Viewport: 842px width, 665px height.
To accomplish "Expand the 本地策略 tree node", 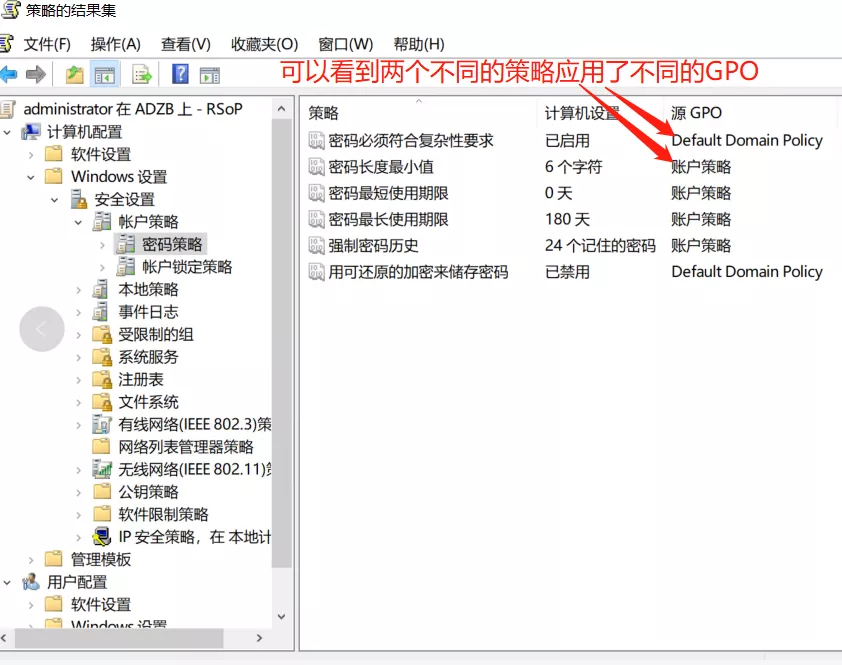I will tap(79, 289).
